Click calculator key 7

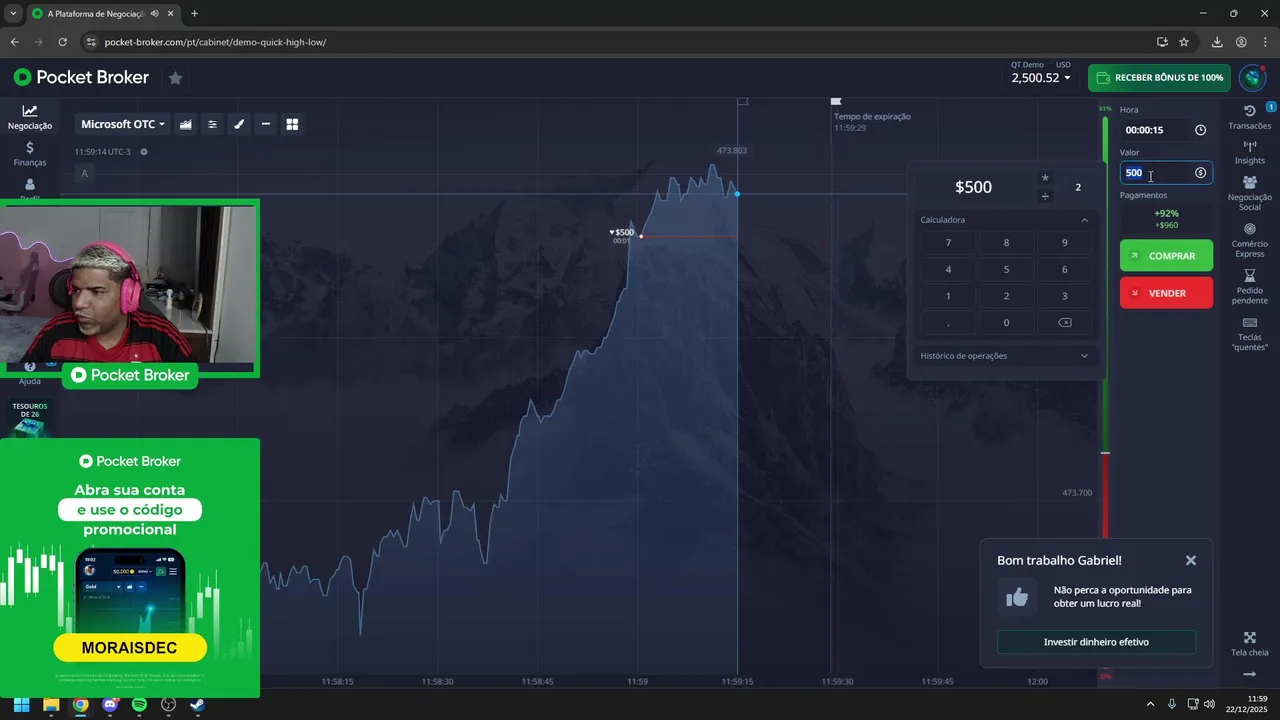(x=948, y=243)
